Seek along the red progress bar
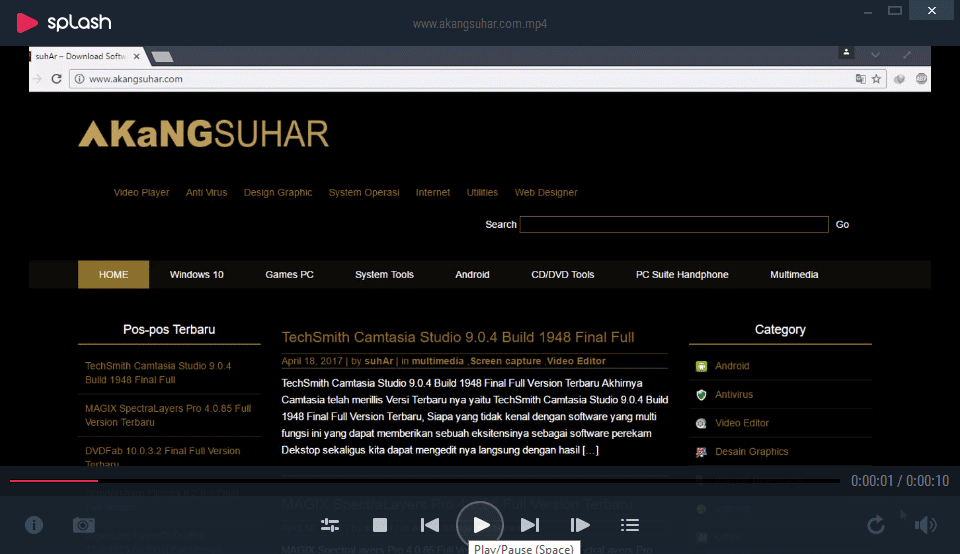This screenshot has width=960, height=554. click(424, 481)
